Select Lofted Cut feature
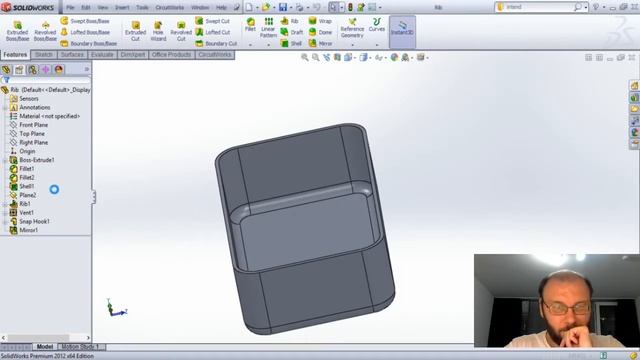 (213, 32)
